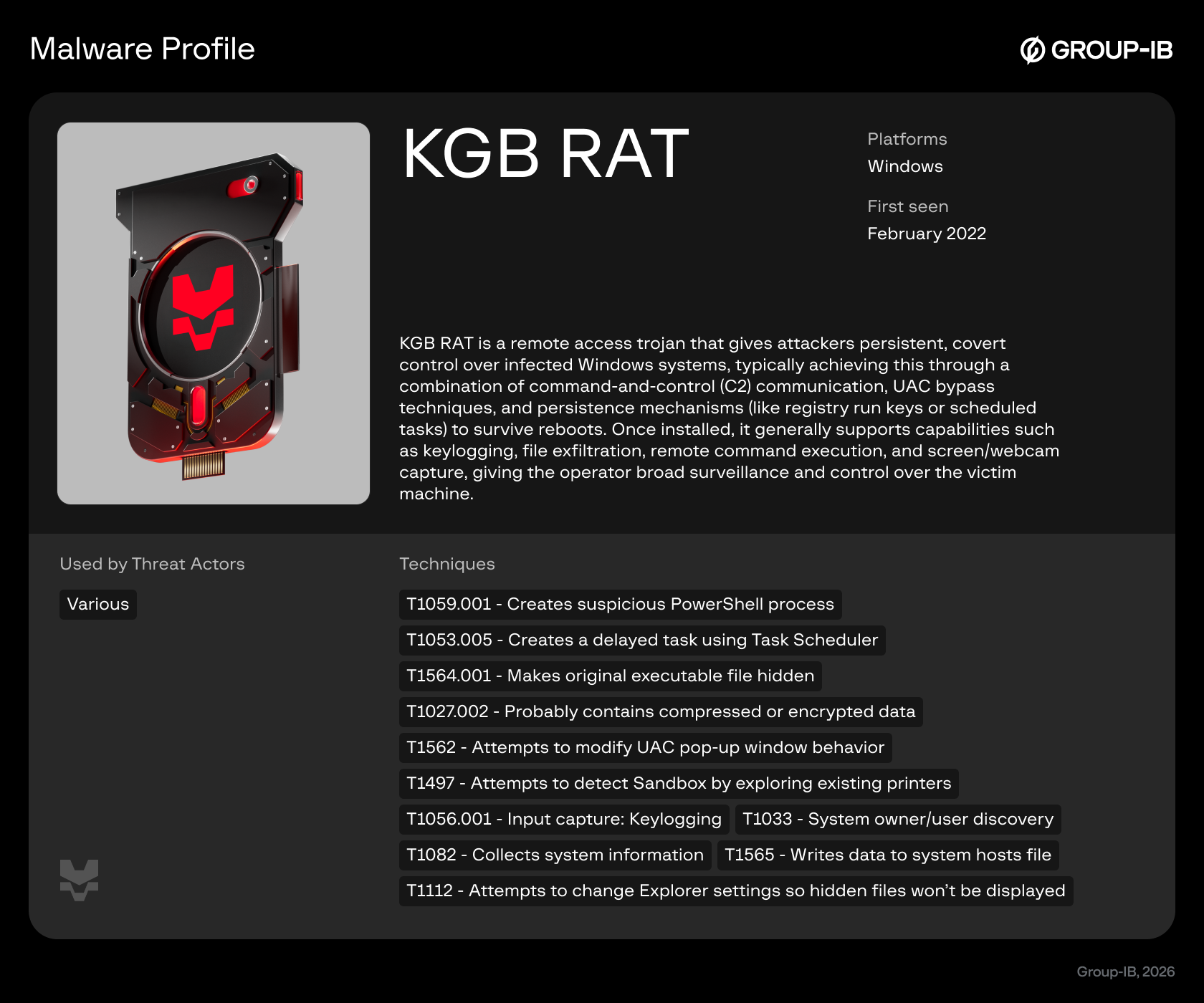
Task: Open T1082 Collects system information tag
Action: click(x=555, y=855)
